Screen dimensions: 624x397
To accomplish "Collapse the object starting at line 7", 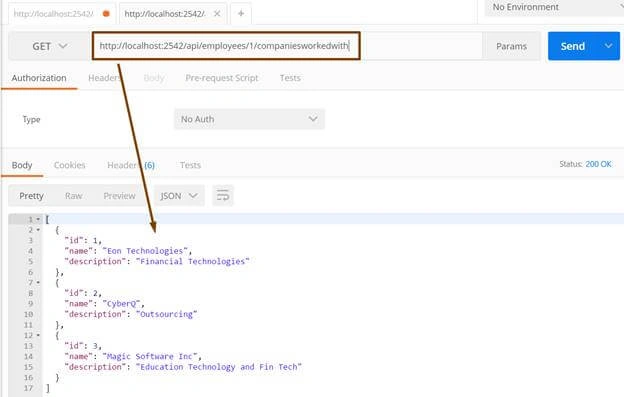I will tap(38, 282).
